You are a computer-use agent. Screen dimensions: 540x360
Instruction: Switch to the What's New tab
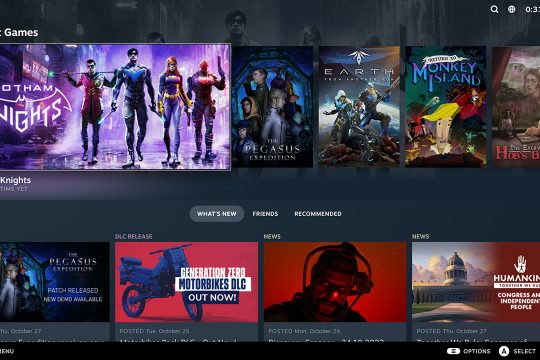coord(217,214)
